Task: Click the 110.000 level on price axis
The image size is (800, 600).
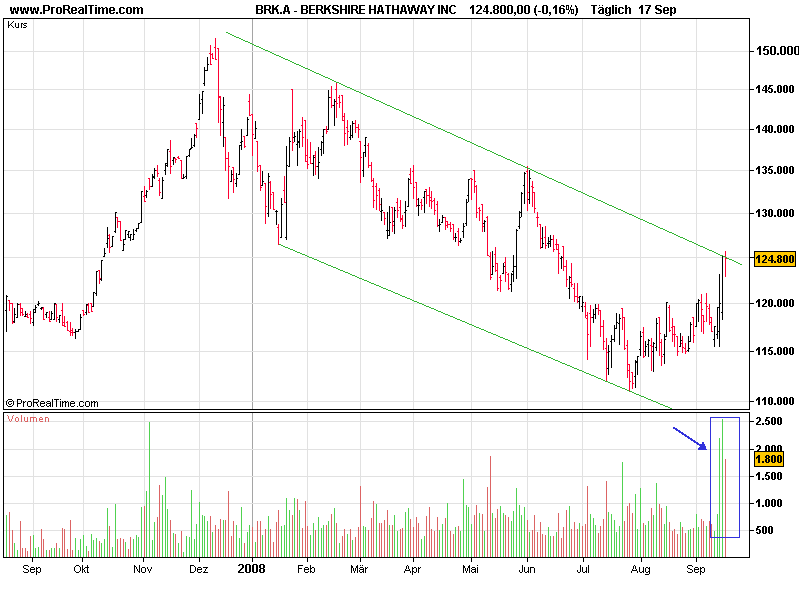Action: 775,401
